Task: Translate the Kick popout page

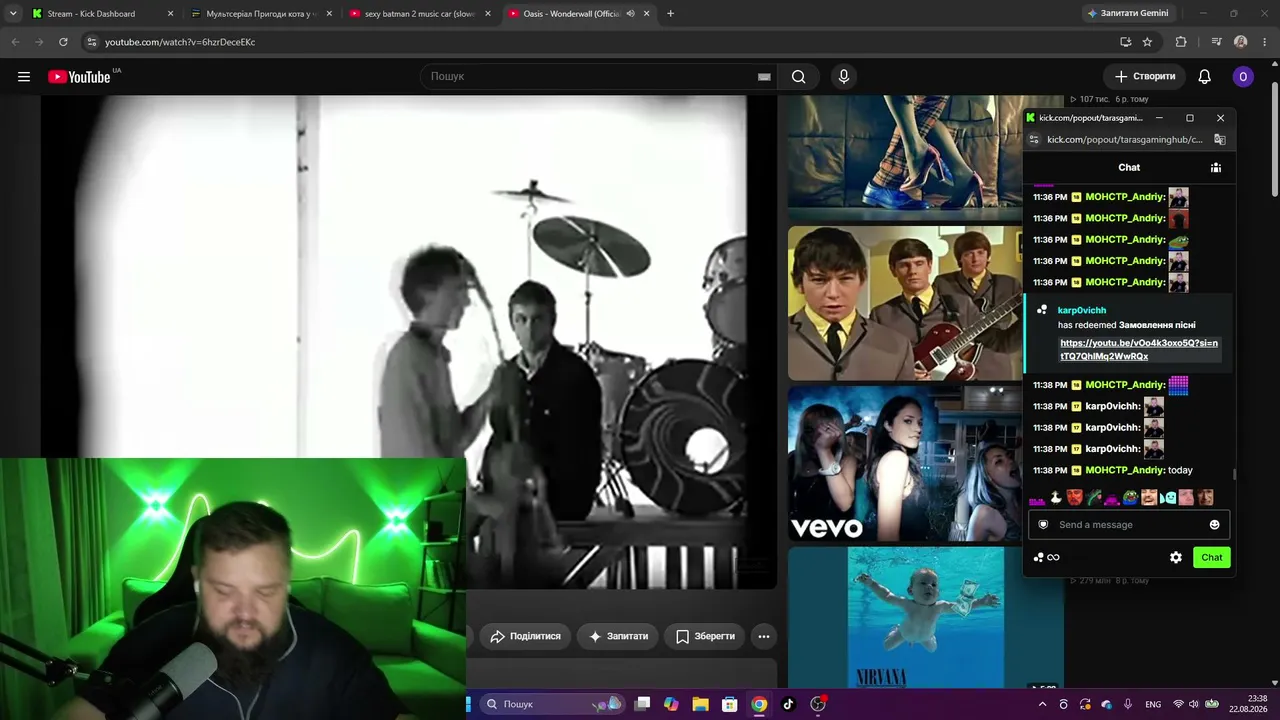Action: pos(1220,140)
